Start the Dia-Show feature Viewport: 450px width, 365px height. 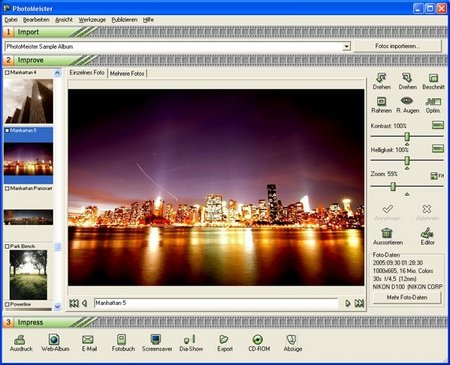(x=190, y=340)
